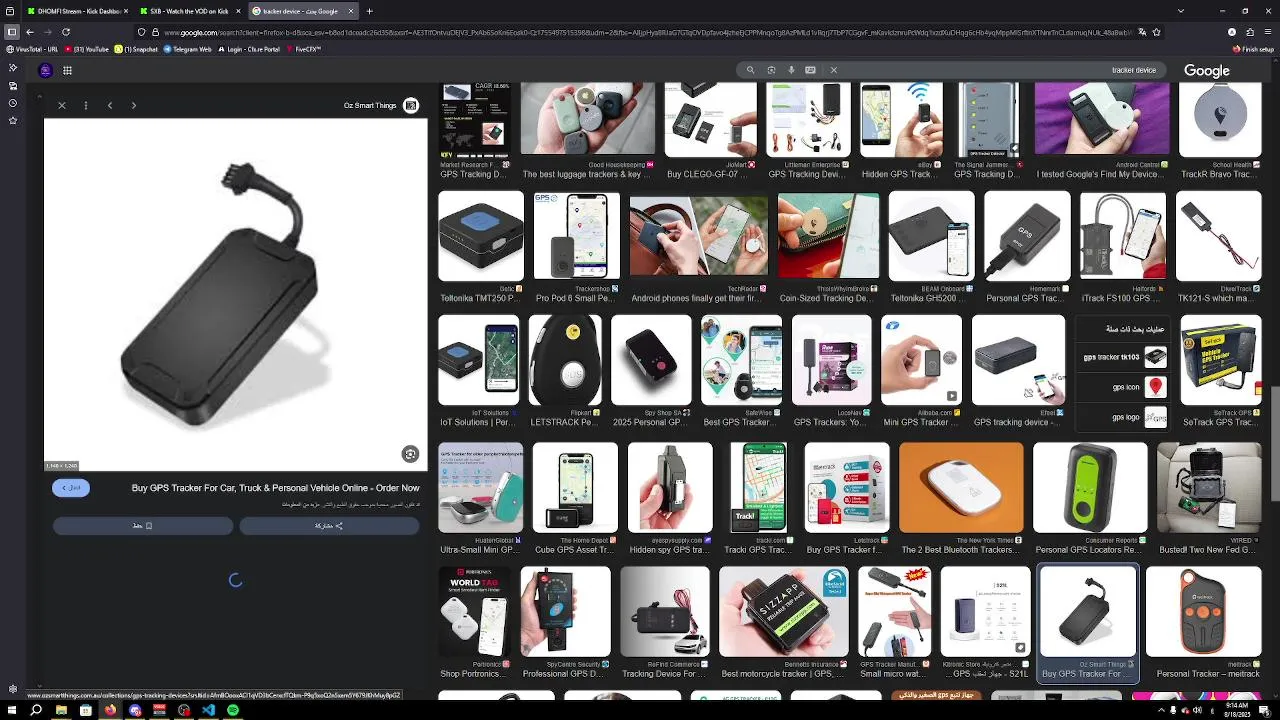Image resolution: width=1280 pixels, height=720 pixels.
Task: Open the VirusTotal - URL bookmark
Action: pyautogui.click(x=32, y=49)
